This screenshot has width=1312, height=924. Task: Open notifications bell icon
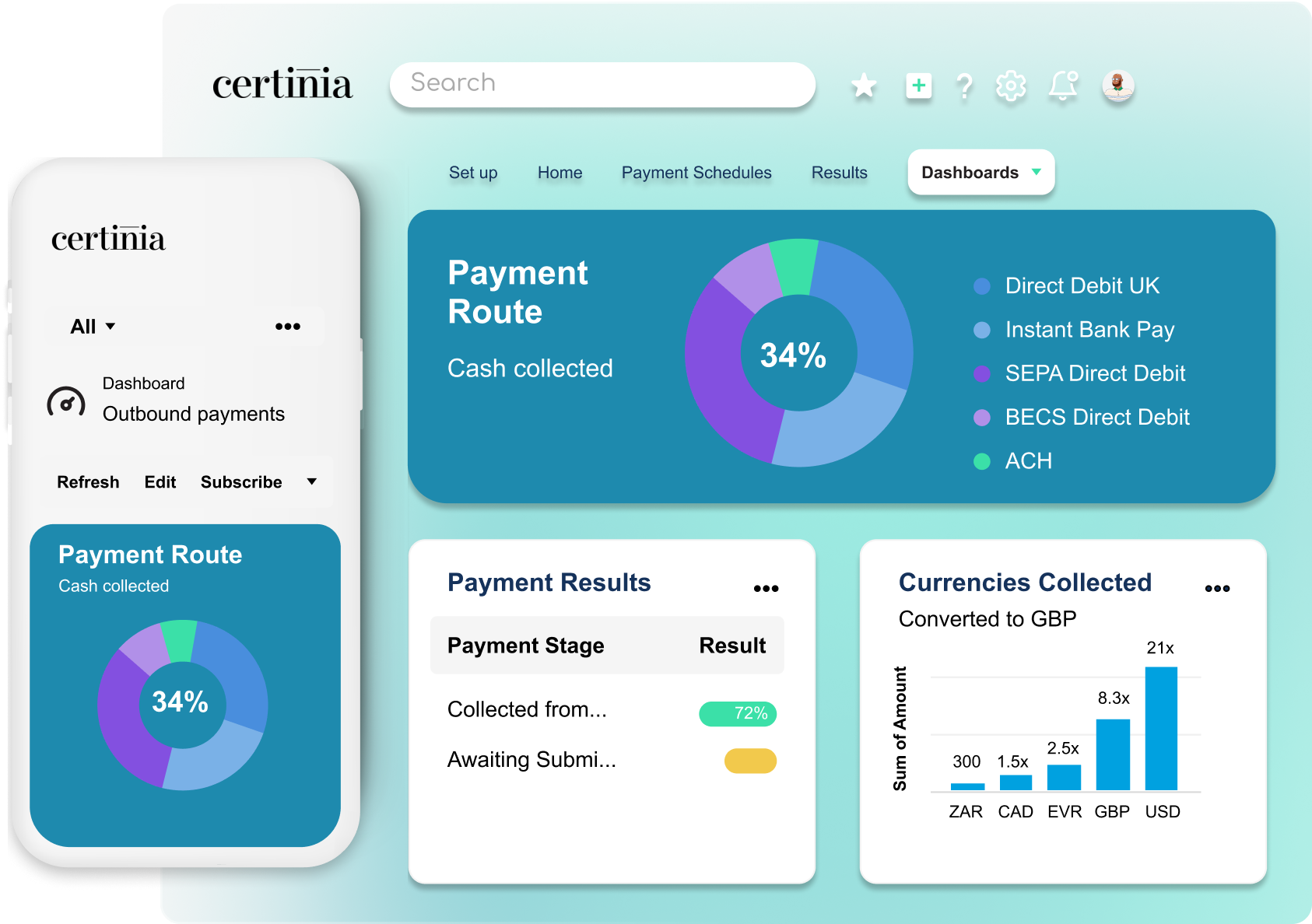[x=1063, y=86]
